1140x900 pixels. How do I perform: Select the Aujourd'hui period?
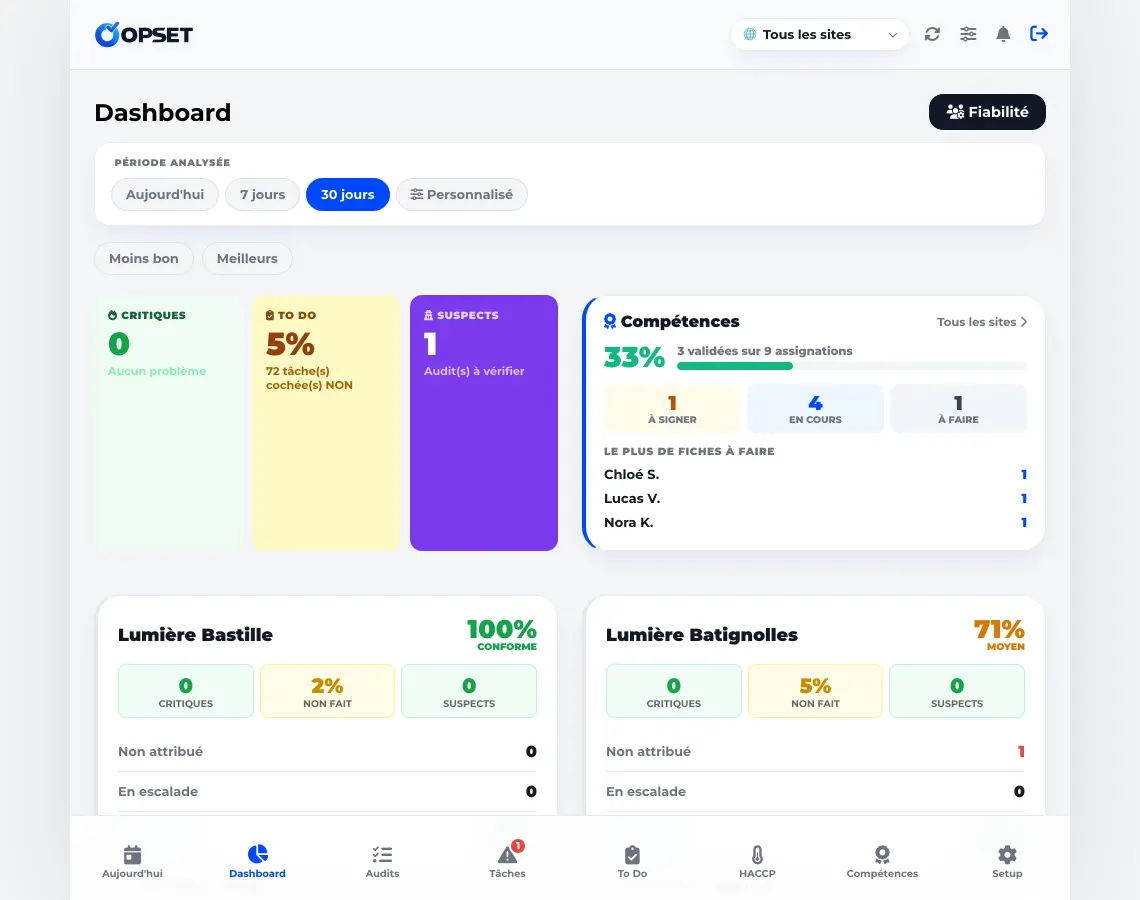click(165, 195)
